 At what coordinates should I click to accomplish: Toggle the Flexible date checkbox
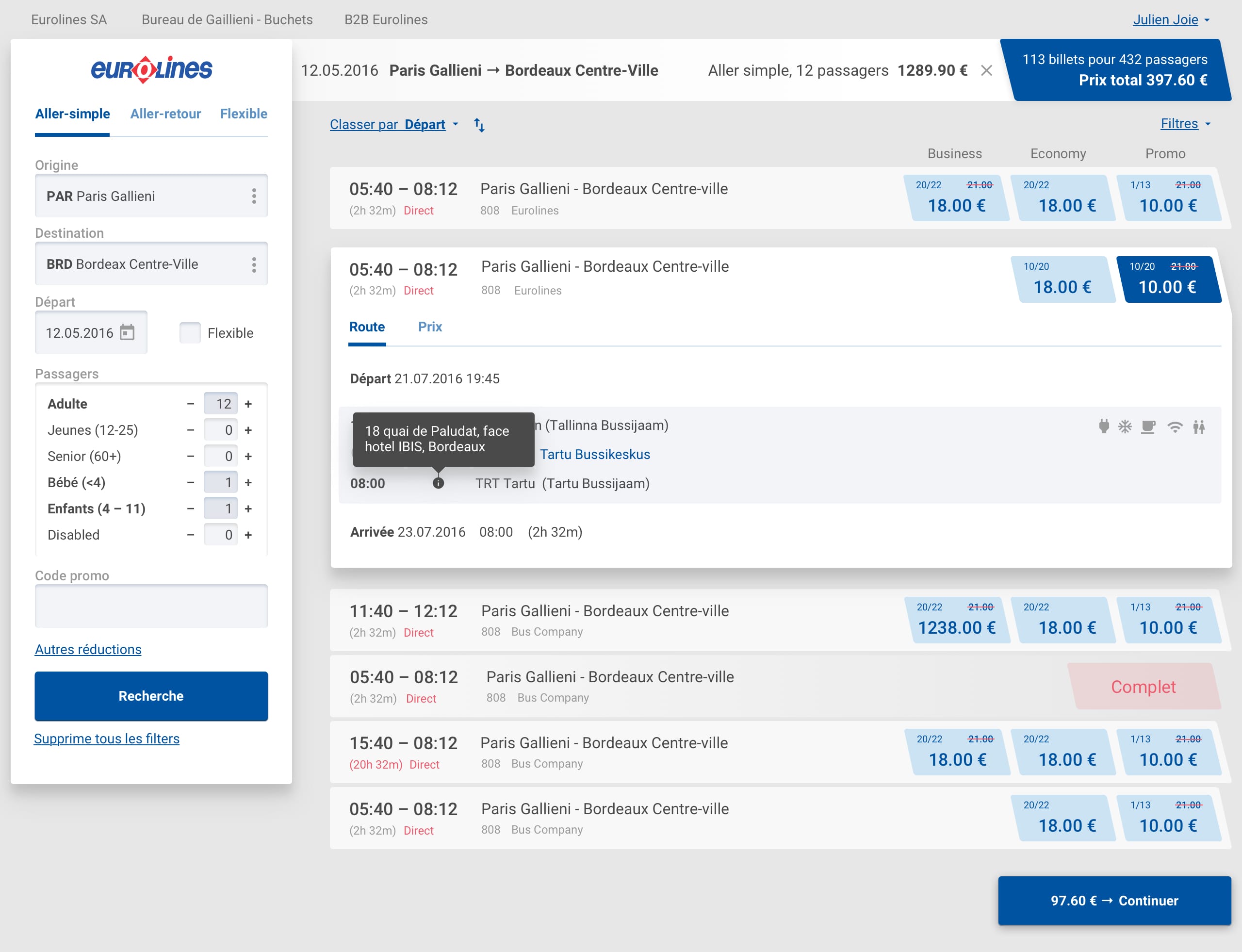point(190,333)
